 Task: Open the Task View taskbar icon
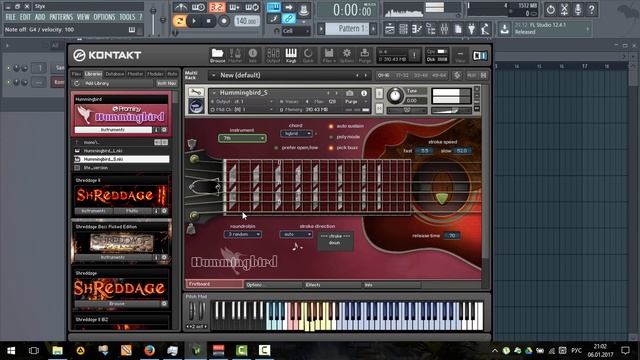[x=34, y=350]
